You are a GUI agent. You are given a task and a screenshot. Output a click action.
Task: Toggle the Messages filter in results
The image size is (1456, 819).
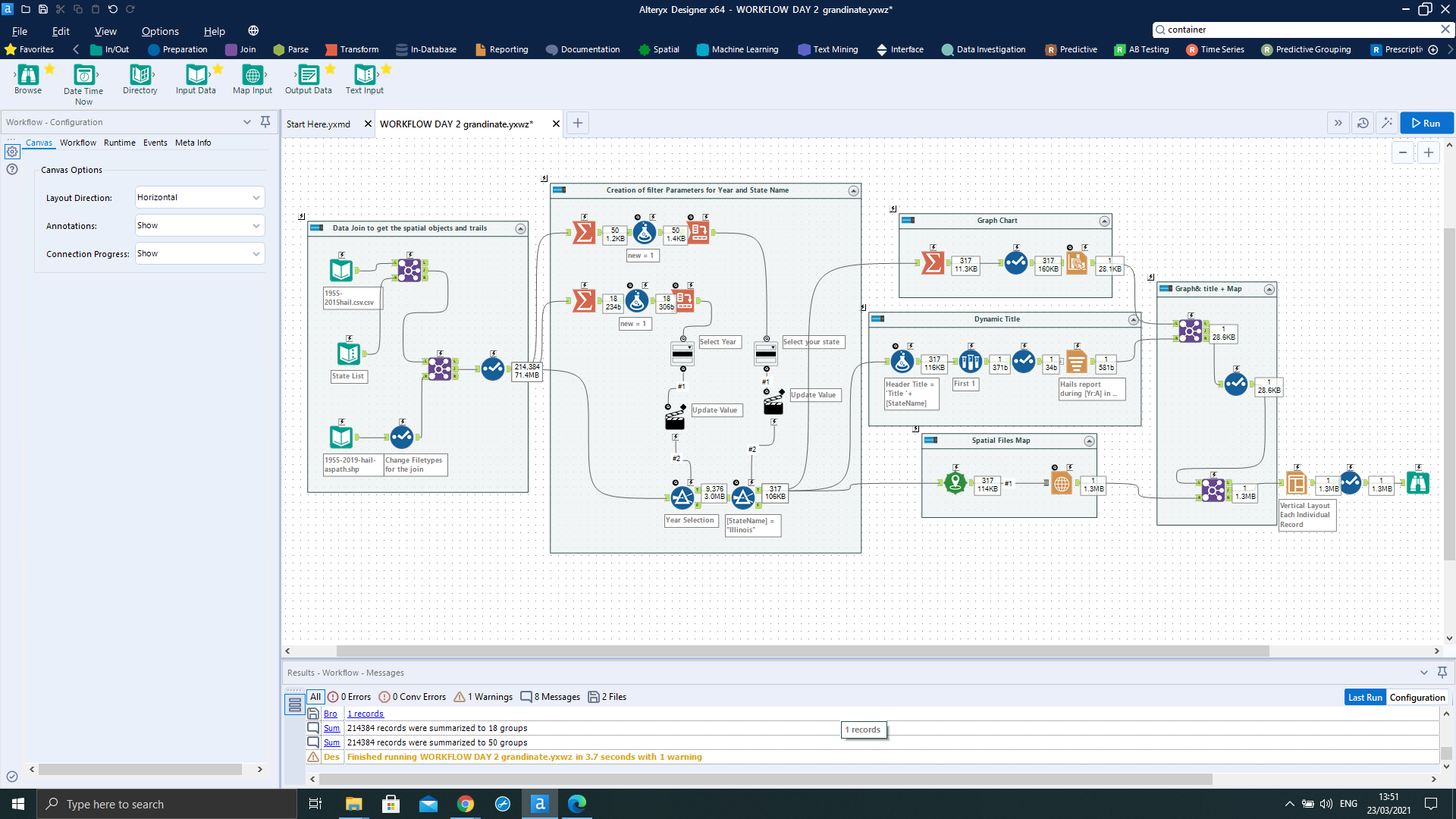click(x=551, y=697)
